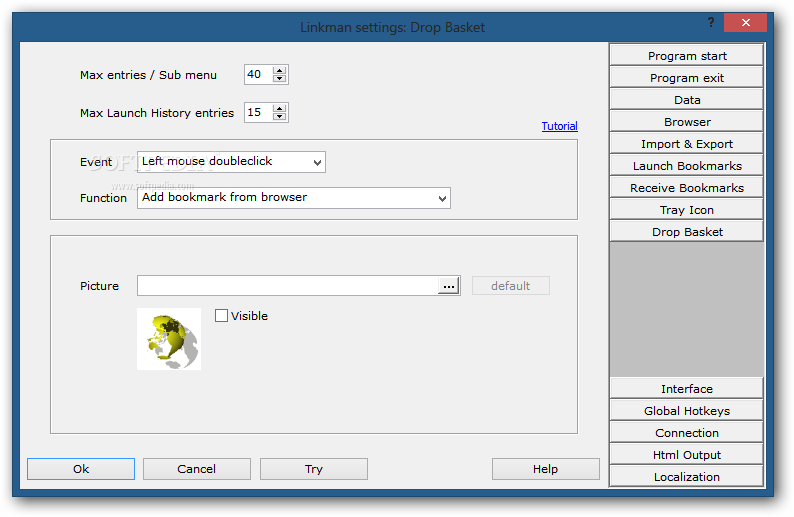Open Launch Bookmarks settings
Screen dimensions: 794x517
686,166
